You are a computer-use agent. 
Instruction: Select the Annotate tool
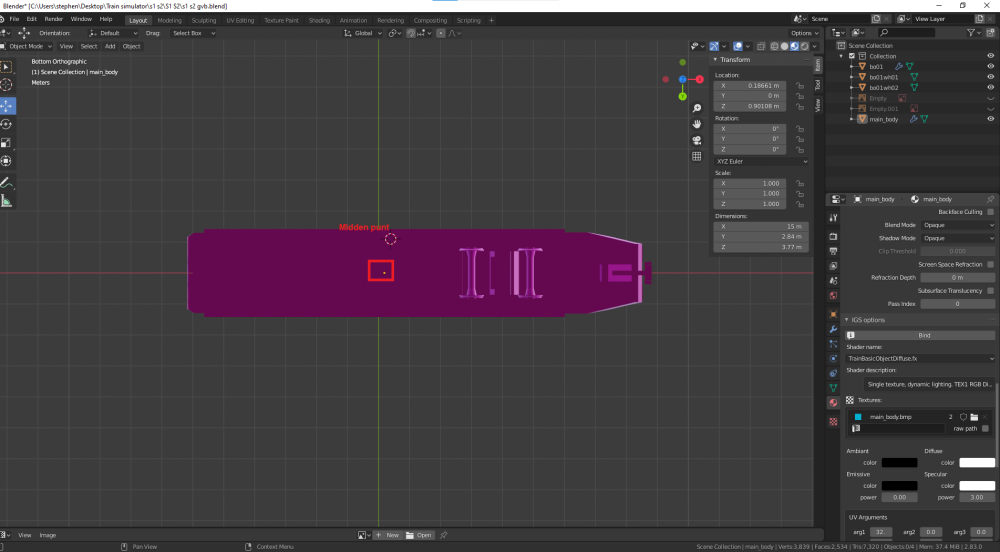click(6, 182)
